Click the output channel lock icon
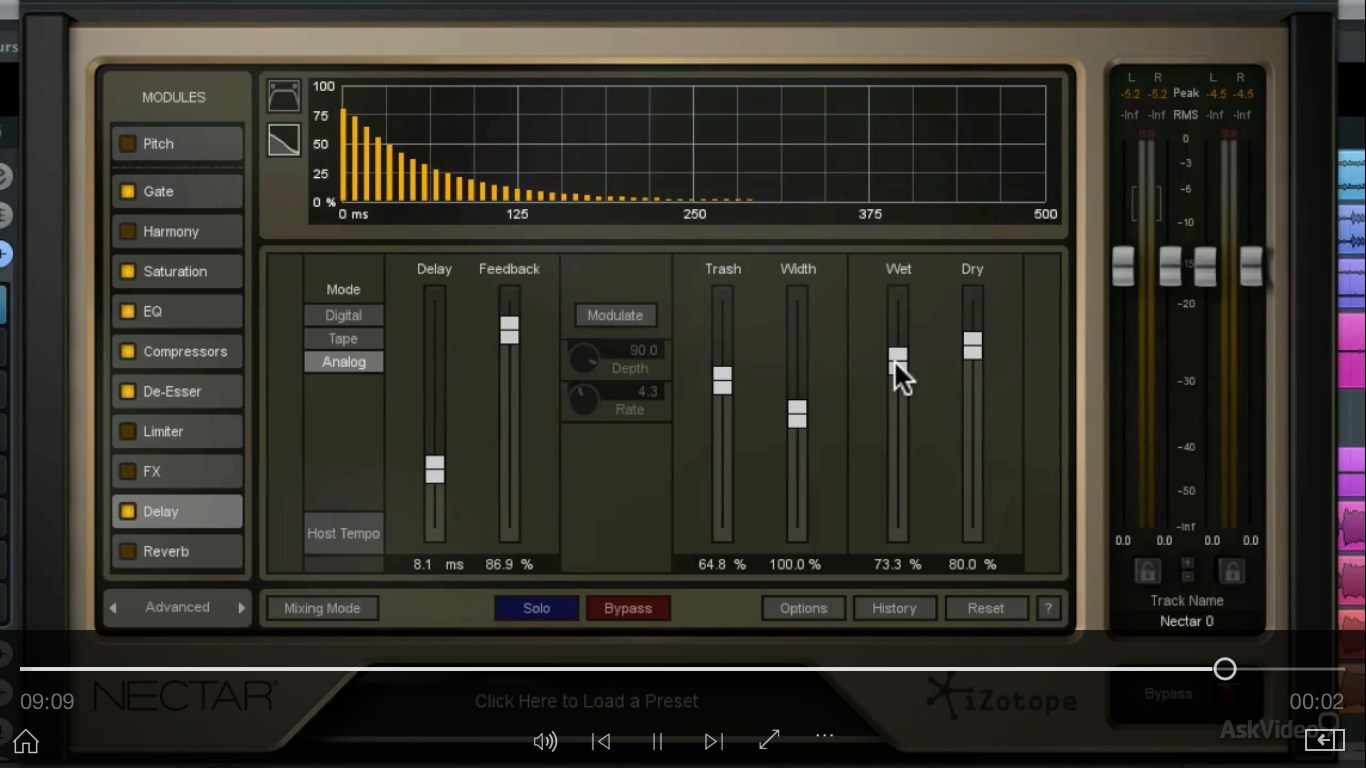 point(1231,570)
